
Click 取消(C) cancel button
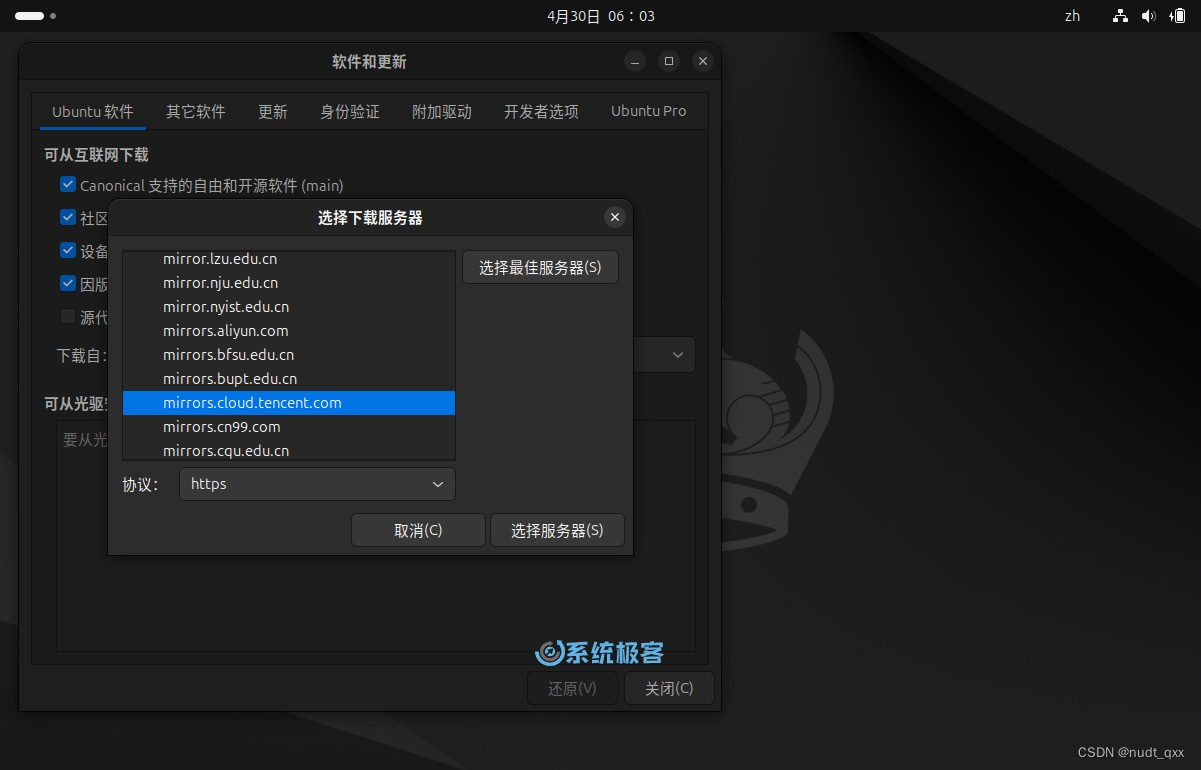pos(418,530)
